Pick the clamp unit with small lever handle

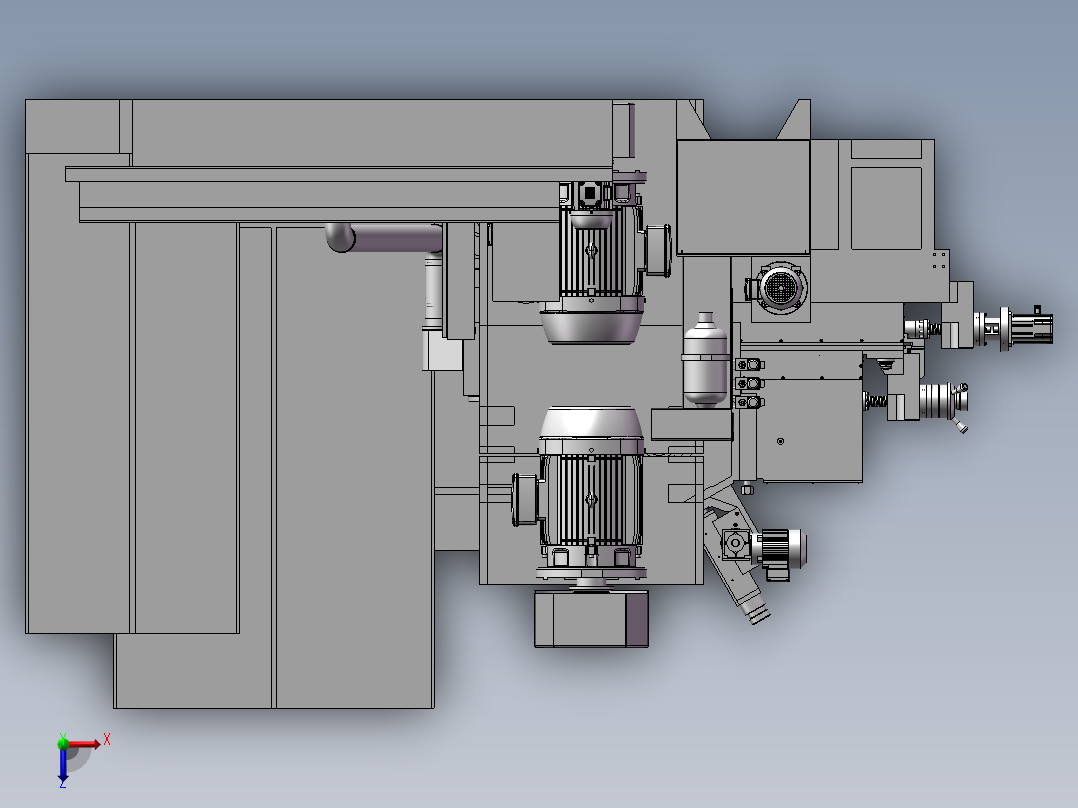[x=944, y=403]
